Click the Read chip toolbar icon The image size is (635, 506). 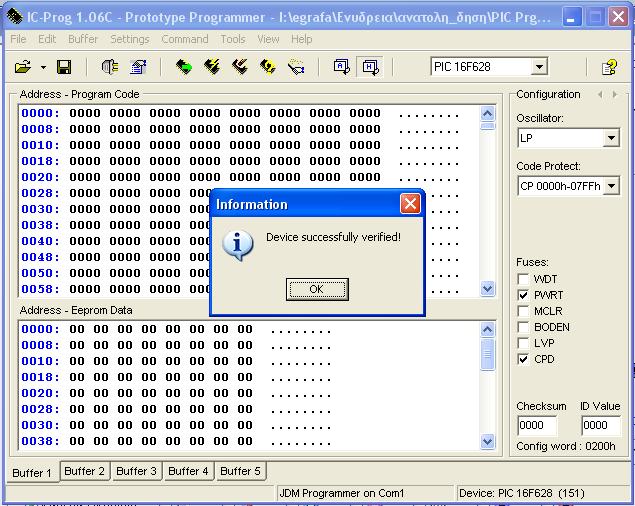tap(184, 67)
